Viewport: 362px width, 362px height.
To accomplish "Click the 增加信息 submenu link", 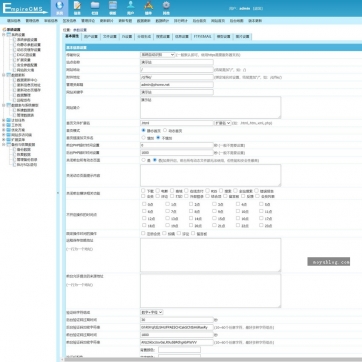I will (x=14, y=21).
